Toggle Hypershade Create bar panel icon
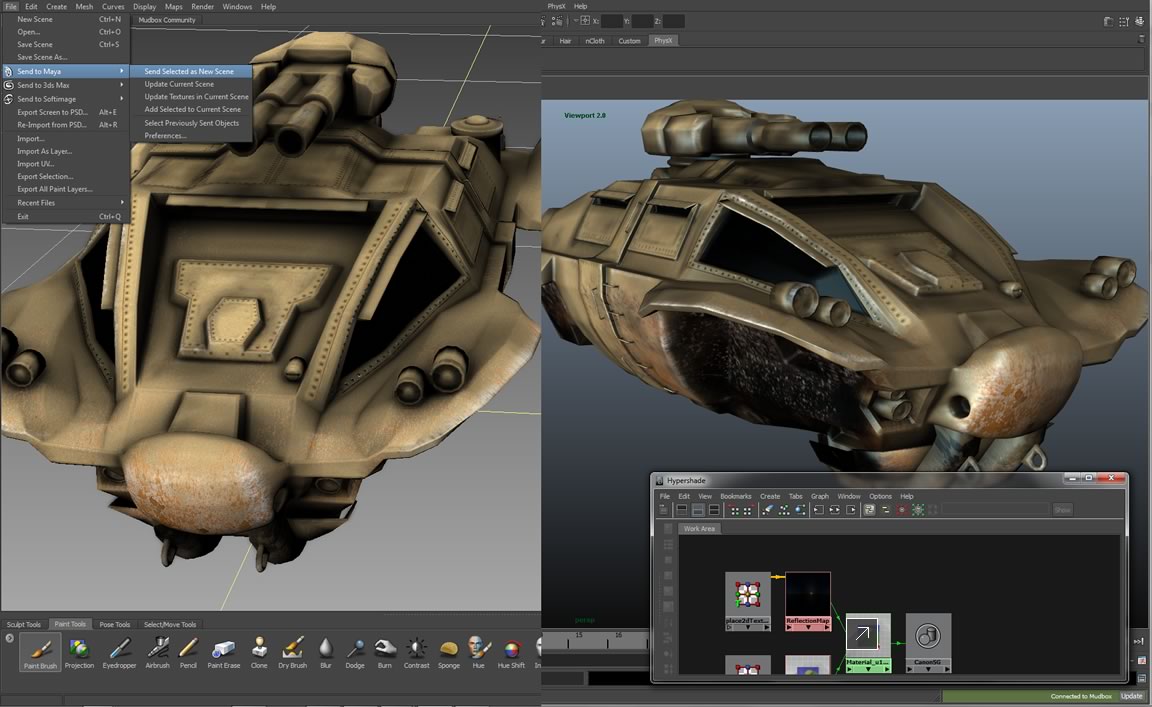The width and height of the screenshot is (1152, 707). point(663,509)
